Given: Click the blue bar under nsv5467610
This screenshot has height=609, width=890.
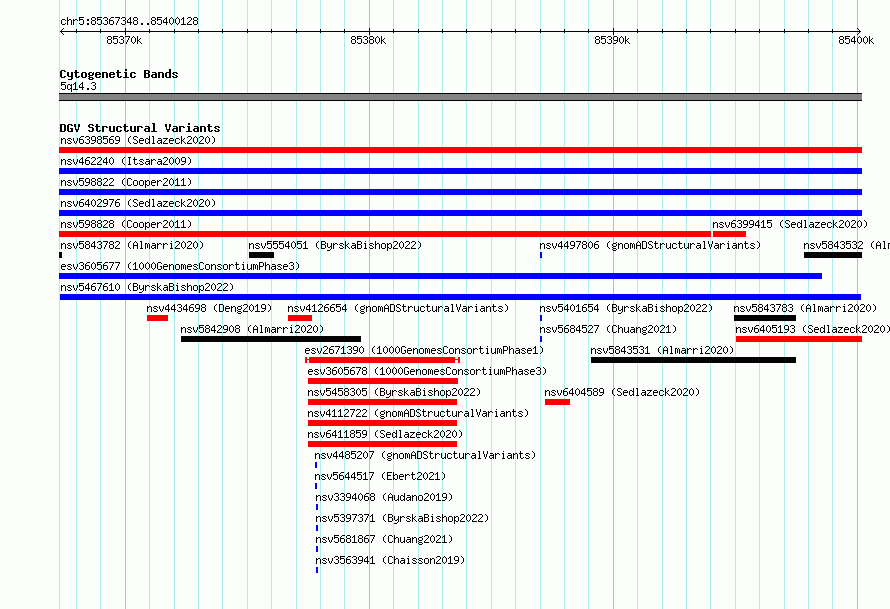Looking at the screenshot, I should (460, 297).
